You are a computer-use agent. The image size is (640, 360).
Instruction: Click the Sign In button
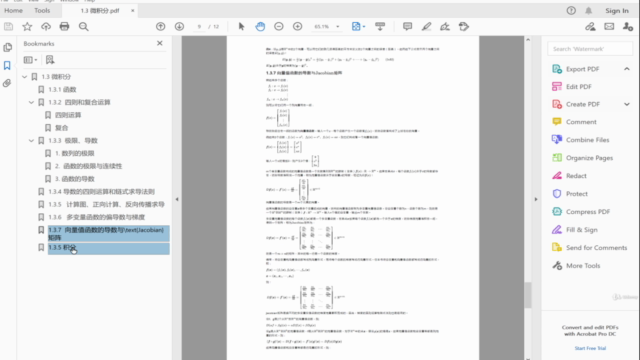click(617, 11)
